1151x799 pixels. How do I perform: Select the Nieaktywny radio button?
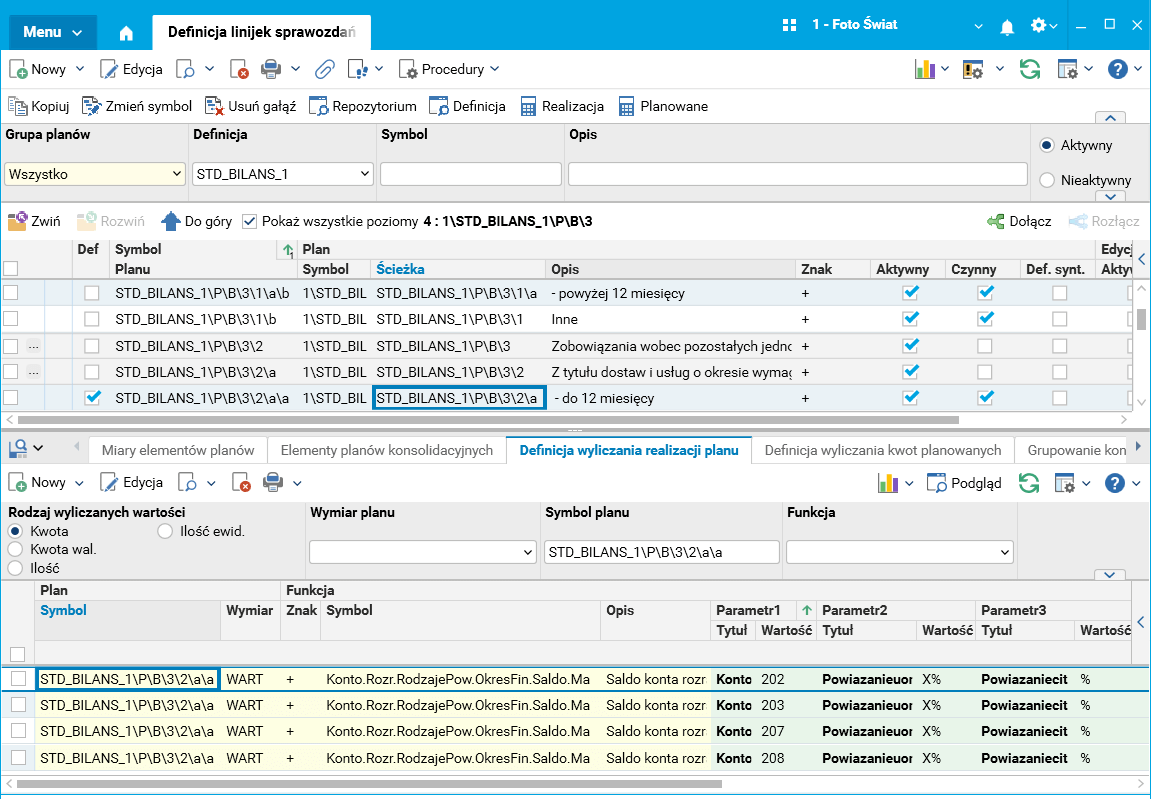(x=1047, y=180)
